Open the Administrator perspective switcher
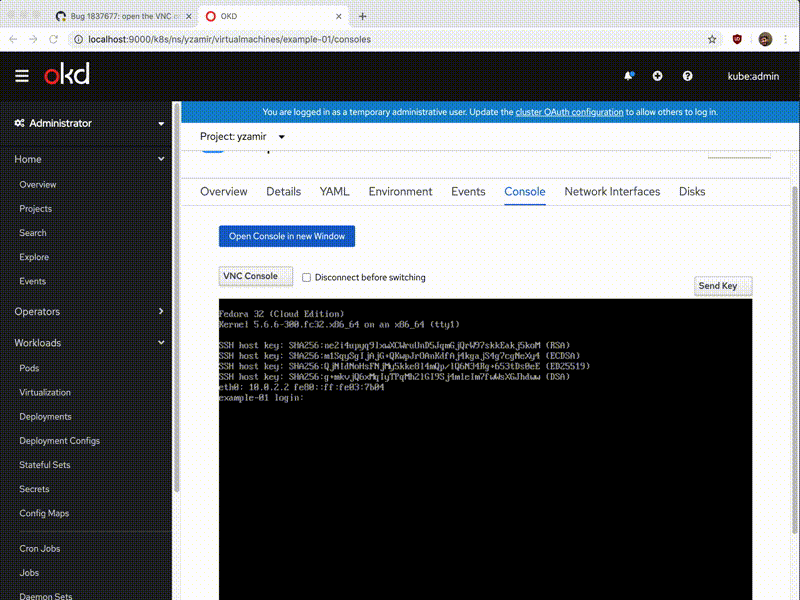This screenshot has height=600, width=800. 89,123
